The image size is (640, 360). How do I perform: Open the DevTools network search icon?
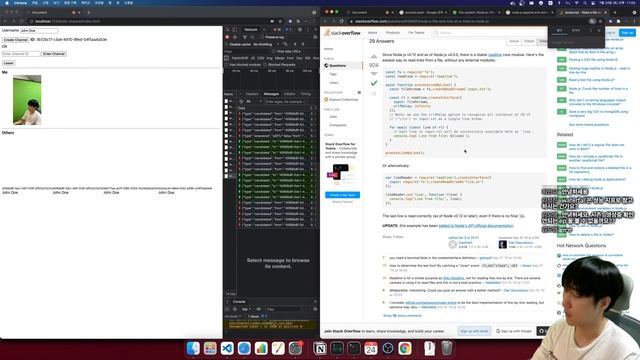click(252, 37)
